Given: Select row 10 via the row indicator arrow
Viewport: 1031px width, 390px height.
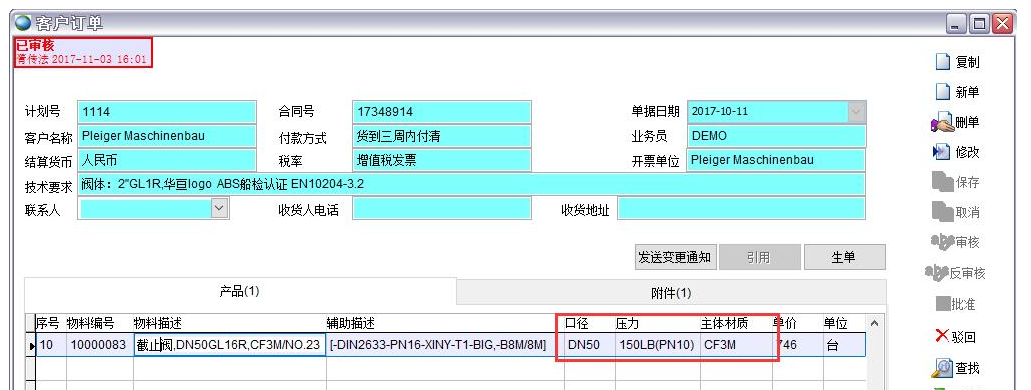Looking at the screenshot, I should pos(31,345).
